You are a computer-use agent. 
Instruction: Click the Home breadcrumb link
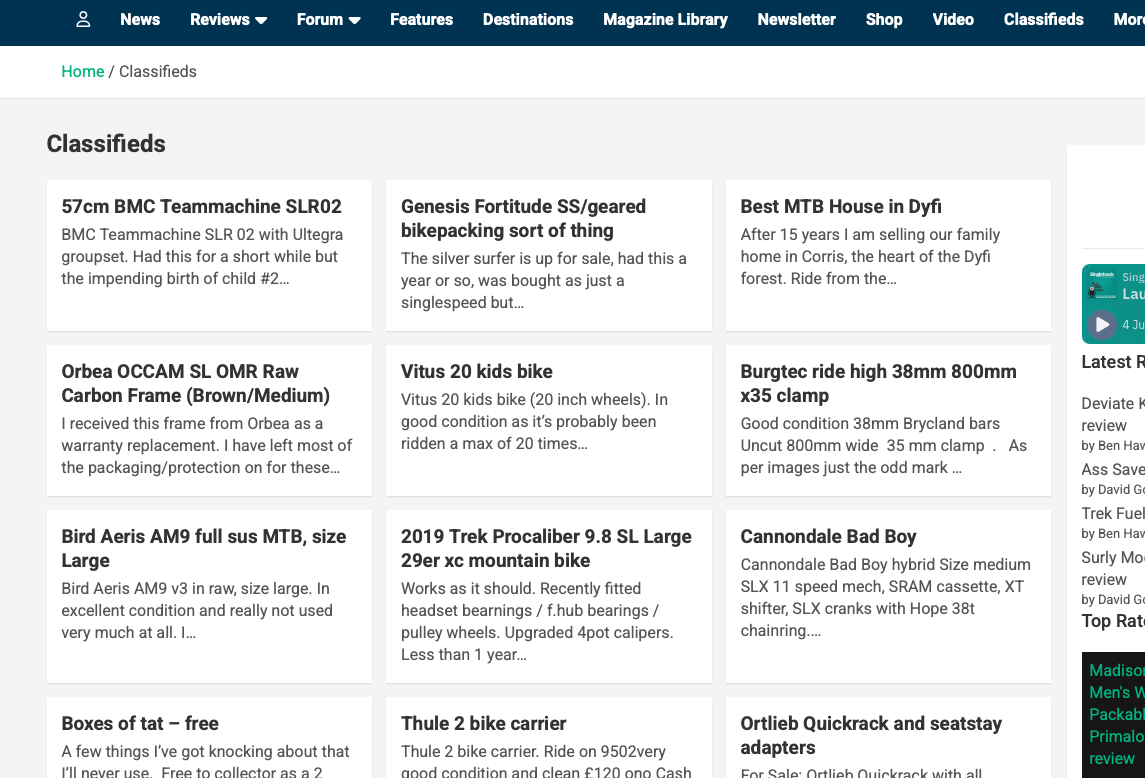tap(83, 71)
